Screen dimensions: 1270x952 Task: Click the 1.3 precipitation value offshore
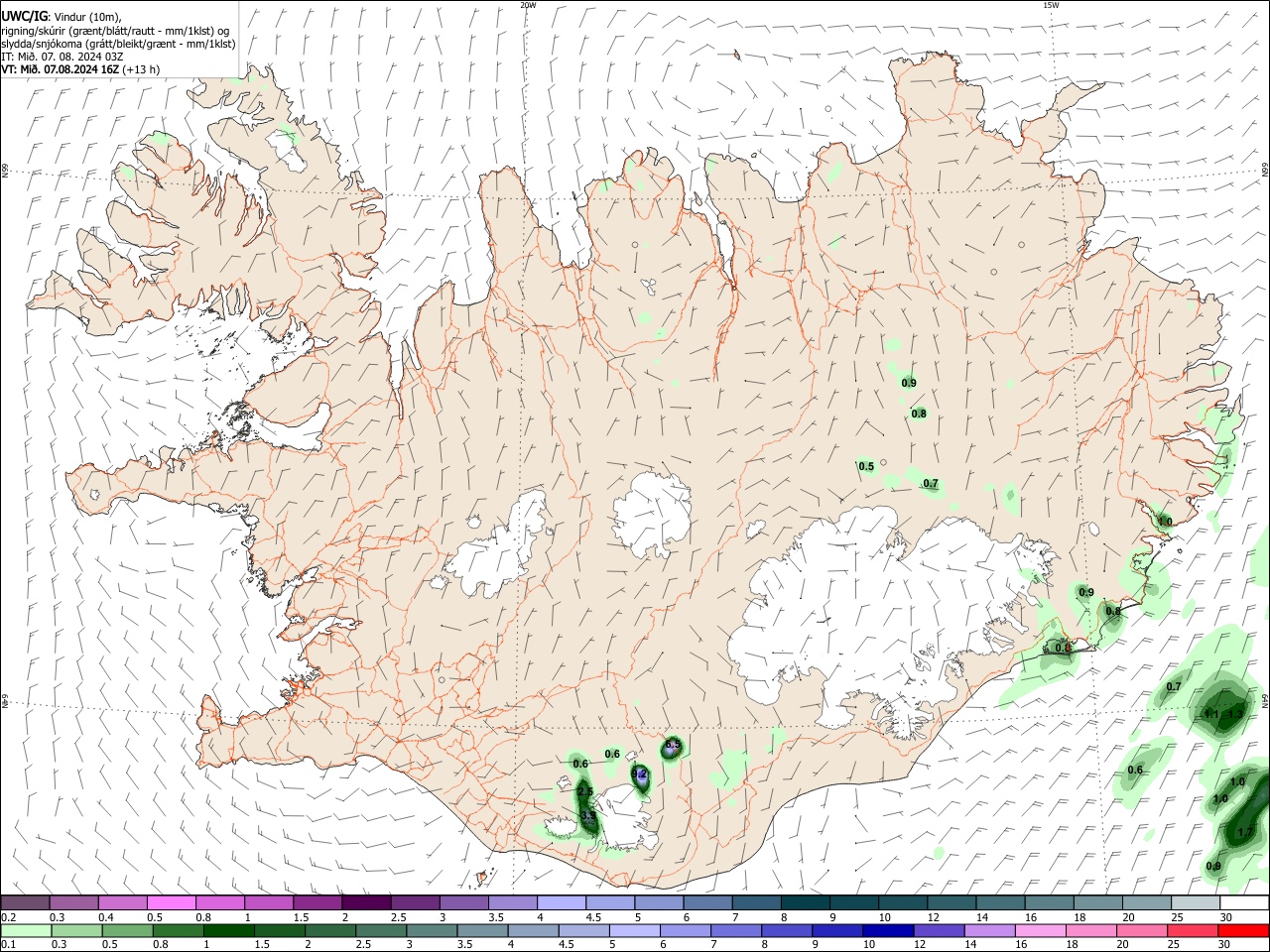pos(1235,714)
